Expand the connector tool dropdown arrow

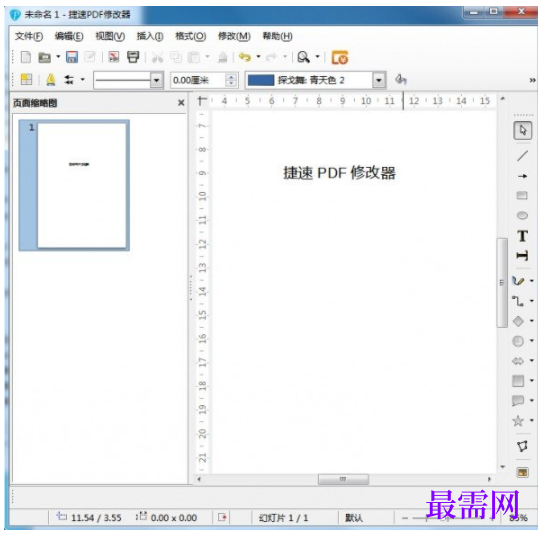(531, 301)
